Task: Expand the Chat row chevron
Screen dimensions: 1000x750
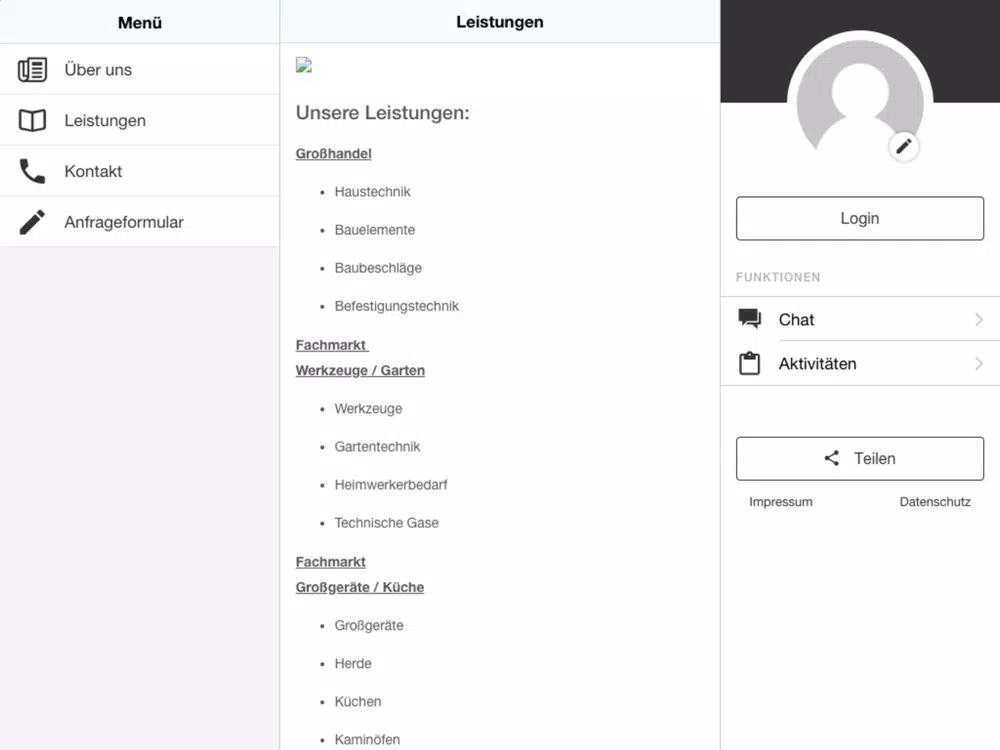Action: (x=979, y=320)
